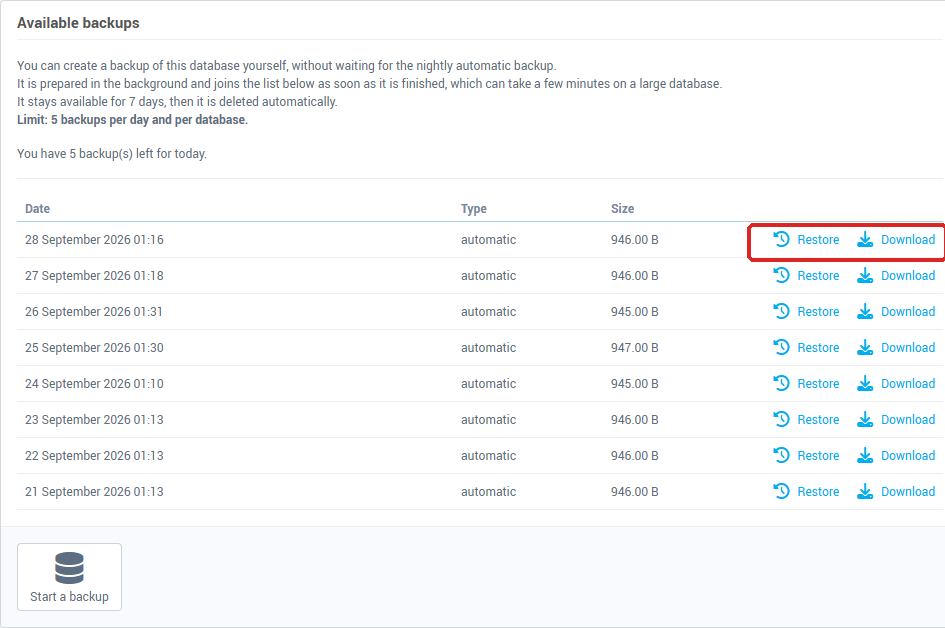The height and width of the screenshot is (628, 945).
Task: Click download icon for 22 September backup
Action: (x=865, y=456)
